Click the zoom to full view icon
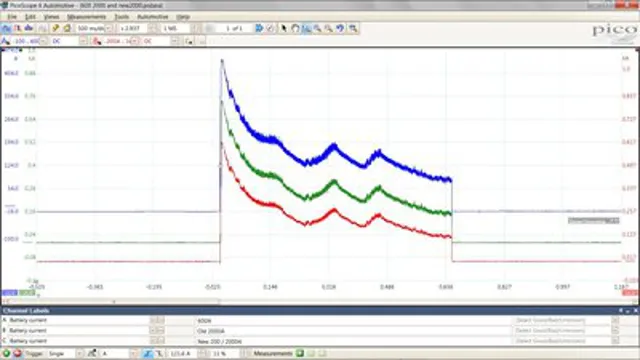 tap(353, 28)
